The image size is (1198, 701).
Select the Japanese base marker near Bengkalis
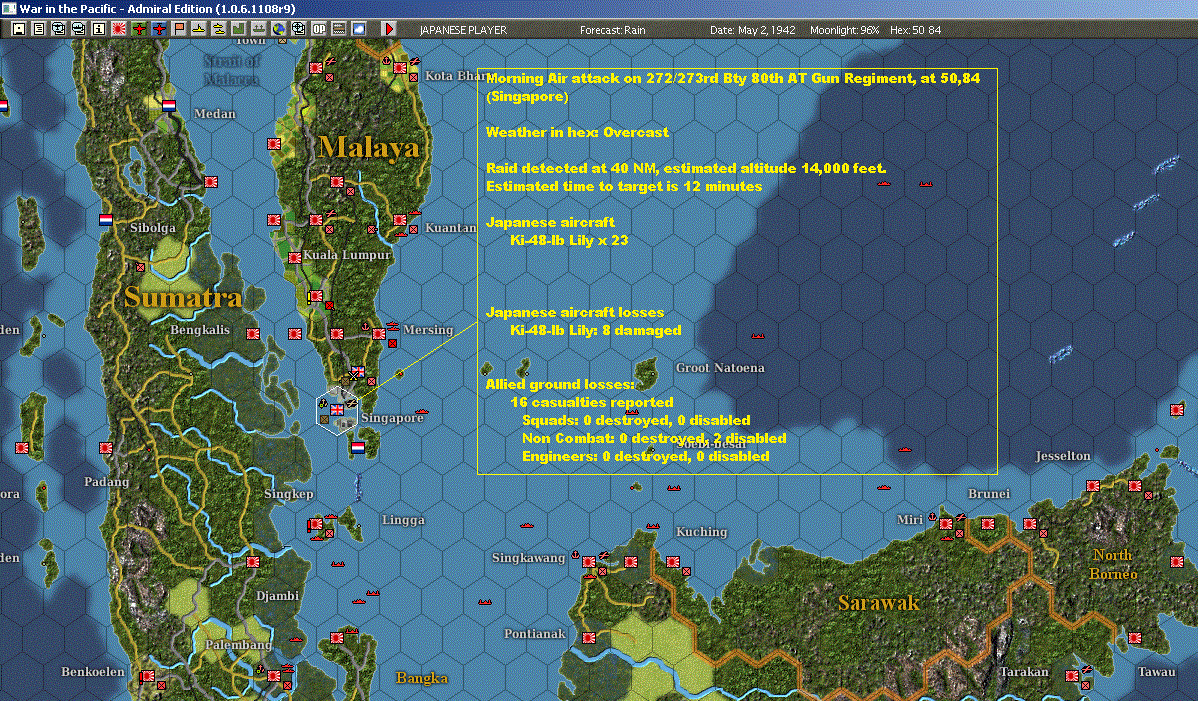click(x=253, y=334)
